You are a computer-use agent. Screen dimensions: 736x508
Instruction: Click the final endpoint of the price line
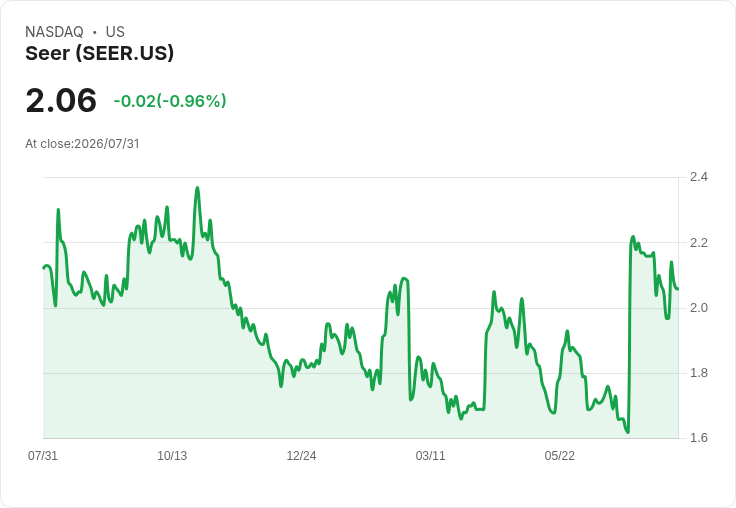(677, 289)
